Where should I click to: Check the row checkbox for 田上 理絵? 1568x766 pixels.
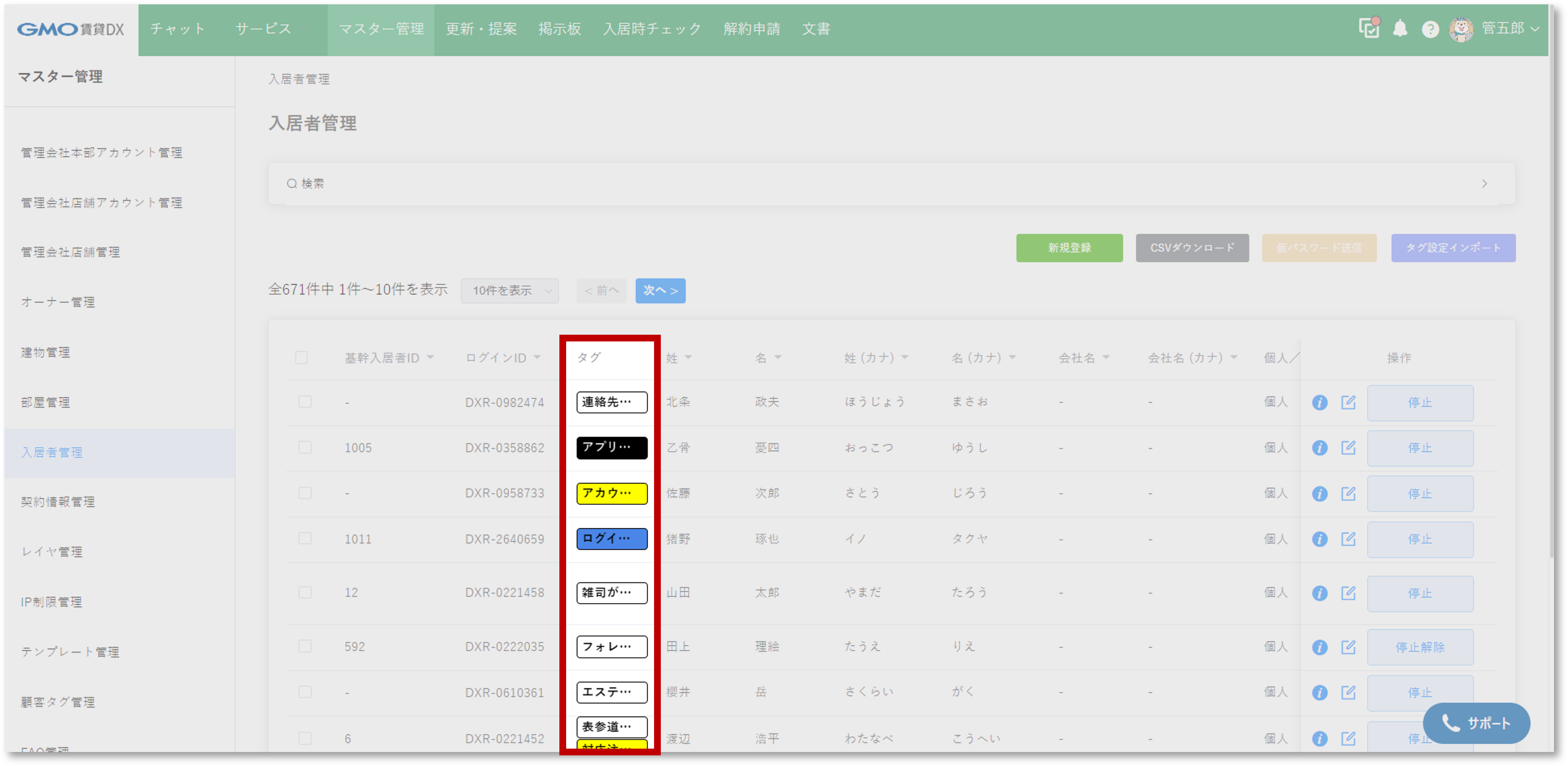(305, 646)
